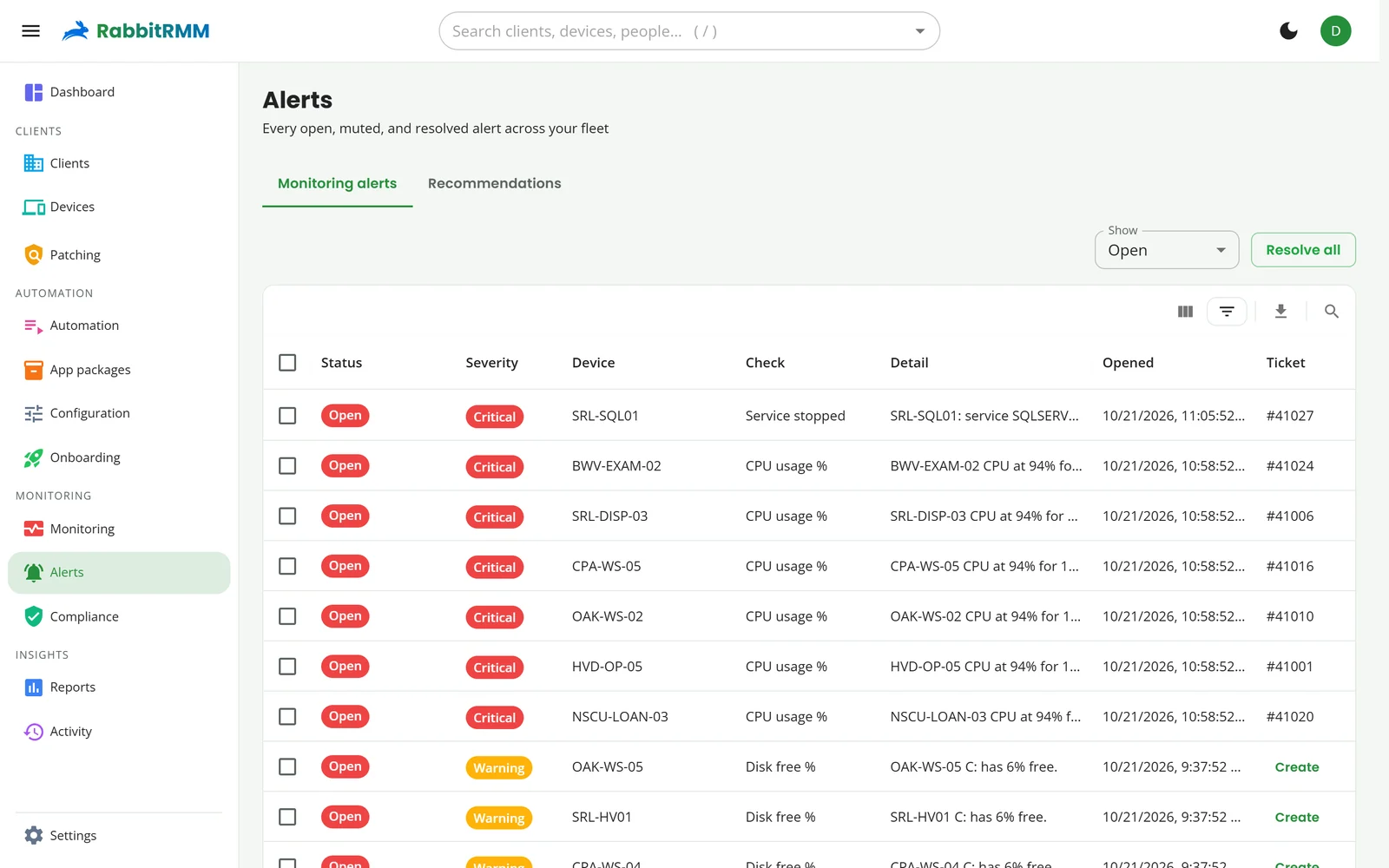Click the table search magnifier icon
The width and height of the screenshot is (1389, 868).
pyautogui.click(x=1331, y=312)
